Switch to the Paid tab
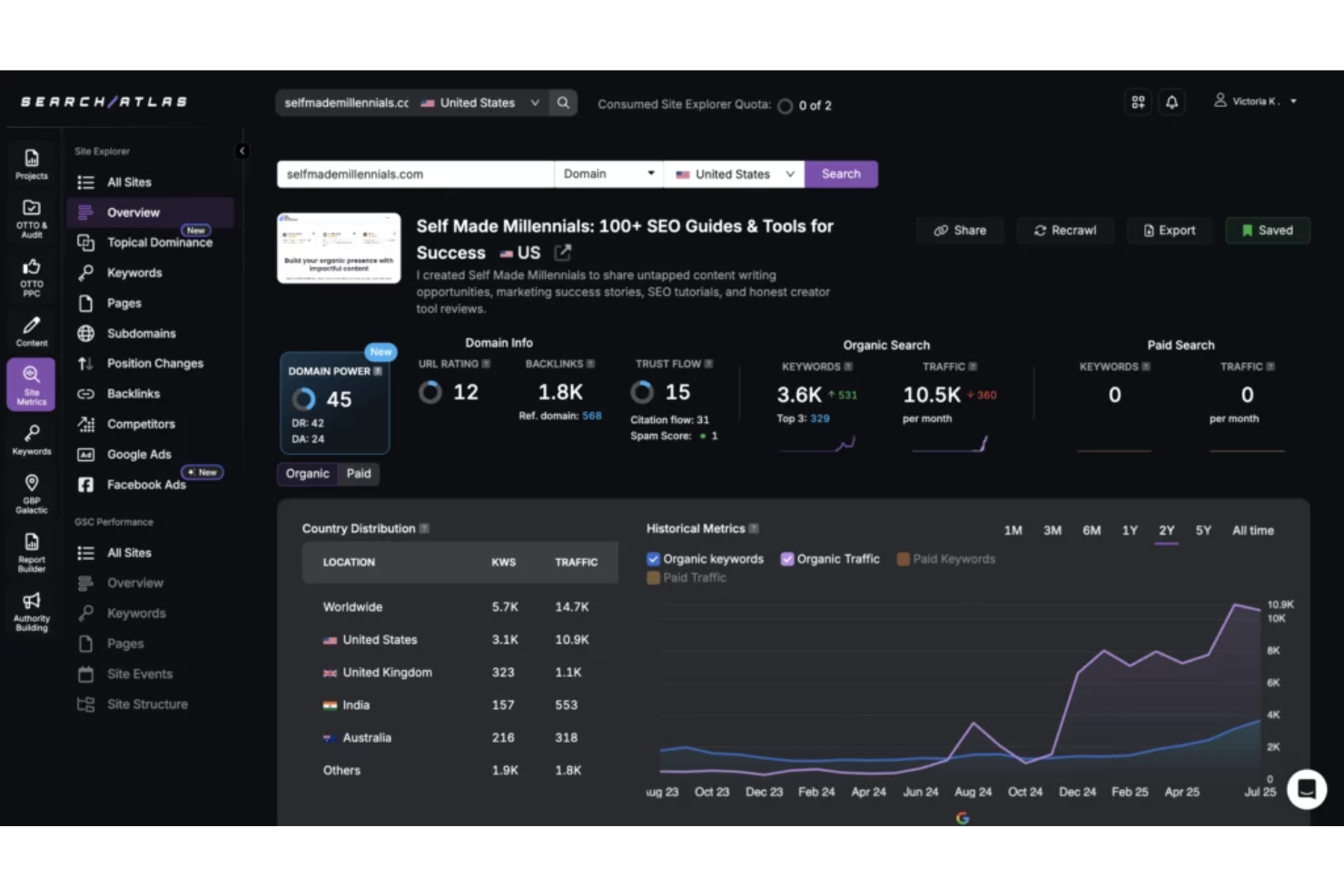 point(359,473)
